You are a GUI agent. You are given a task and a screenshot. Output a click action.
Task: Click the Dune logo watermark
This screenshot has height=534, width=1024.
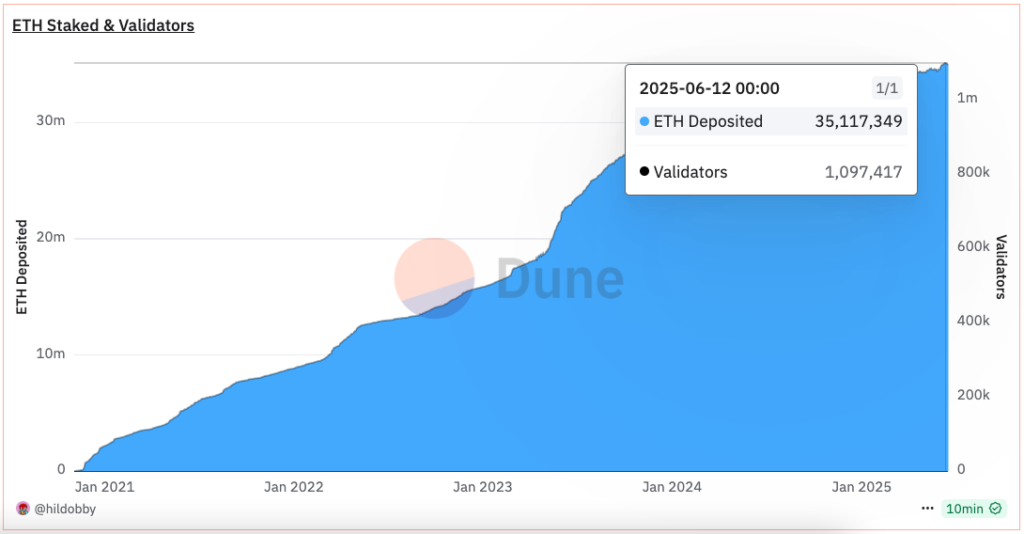tap(510, 278)
